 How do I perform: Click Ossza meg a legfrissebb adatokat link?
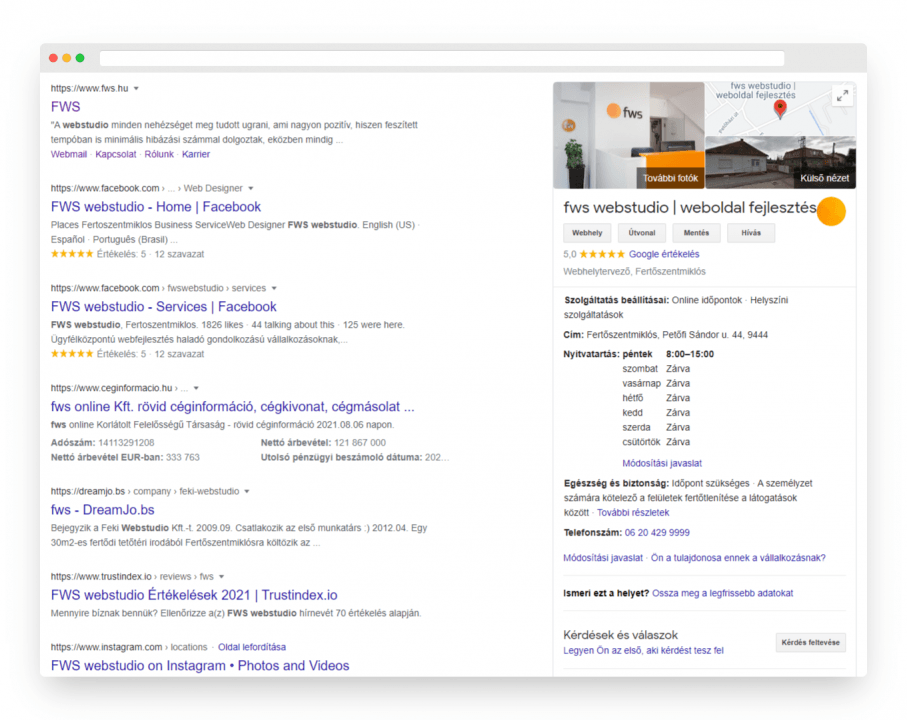click(x=722, y=593)
